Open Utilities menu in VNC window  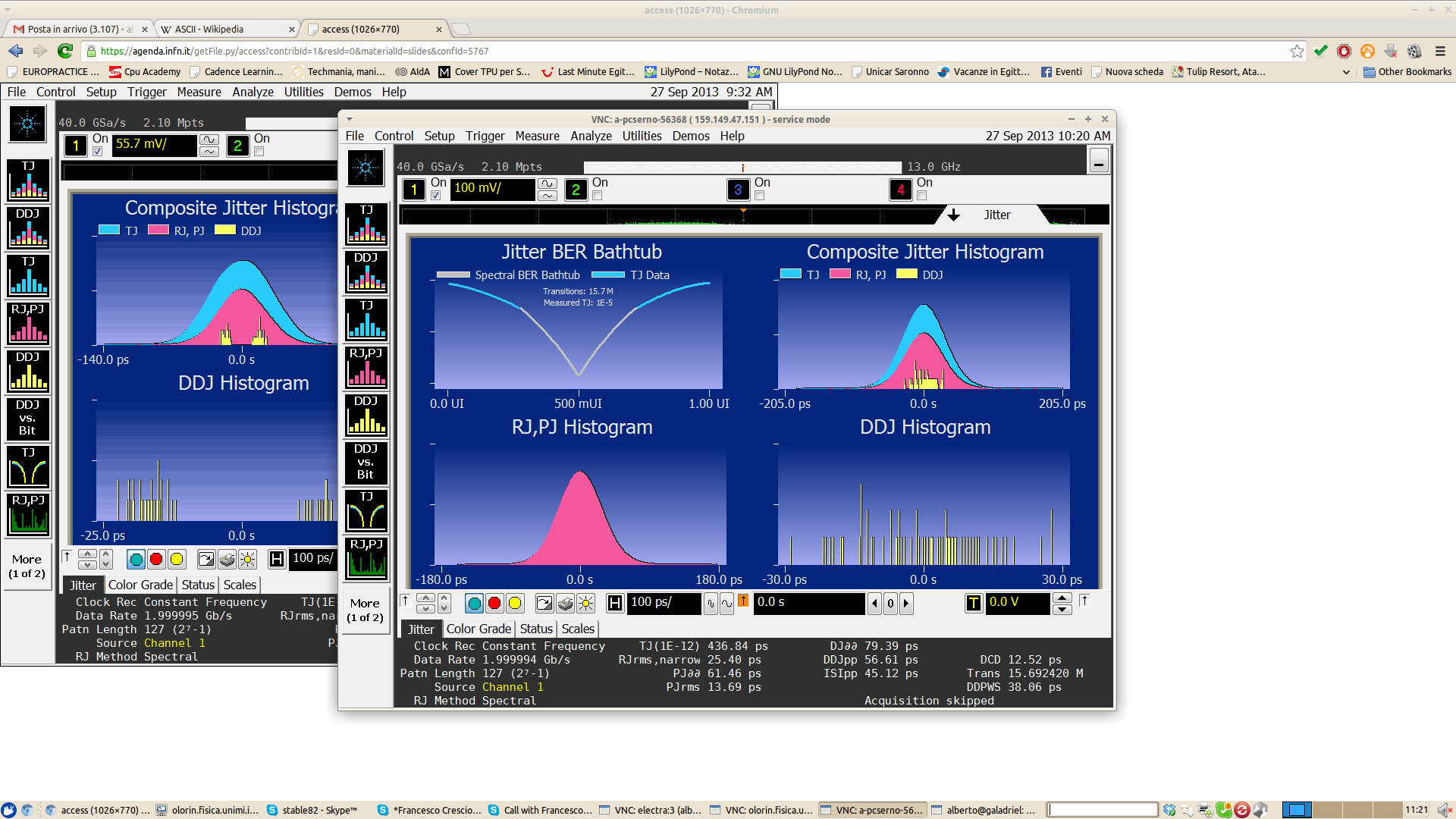642,136
